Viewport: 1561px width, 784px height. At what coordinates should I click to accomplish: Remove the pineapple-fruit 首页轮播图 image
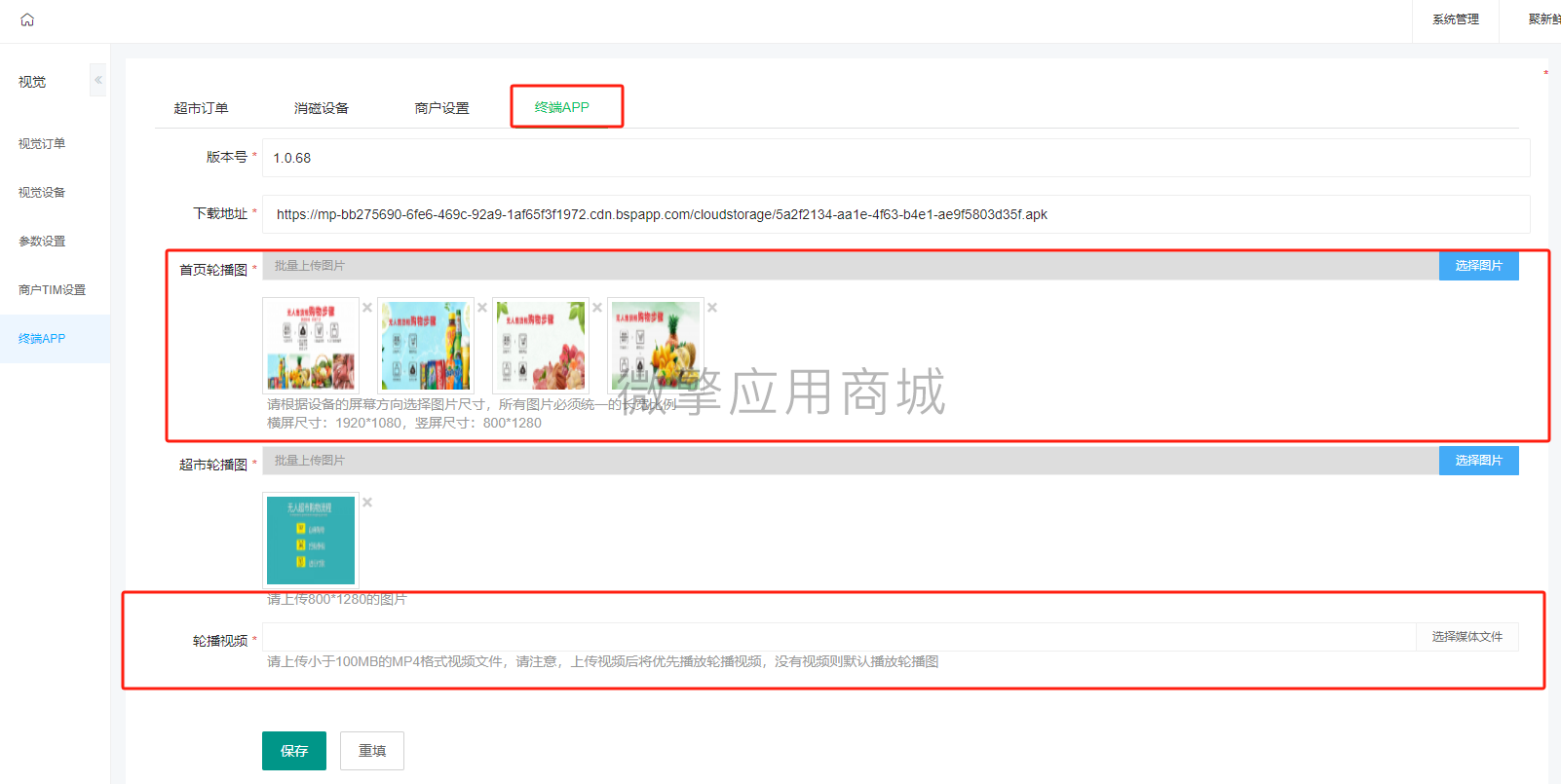coord(712,308)
